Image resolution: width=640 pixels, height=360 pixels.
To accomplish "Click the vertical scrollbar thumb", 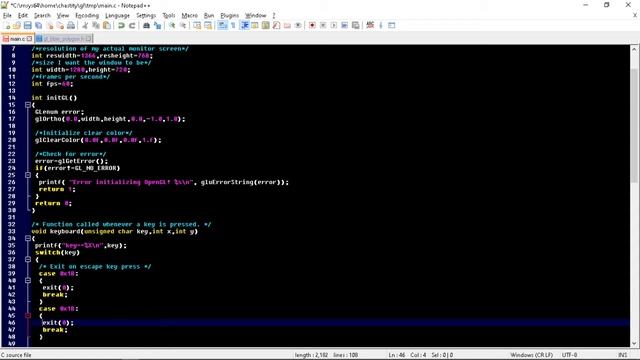I will [x=635, y=126].
